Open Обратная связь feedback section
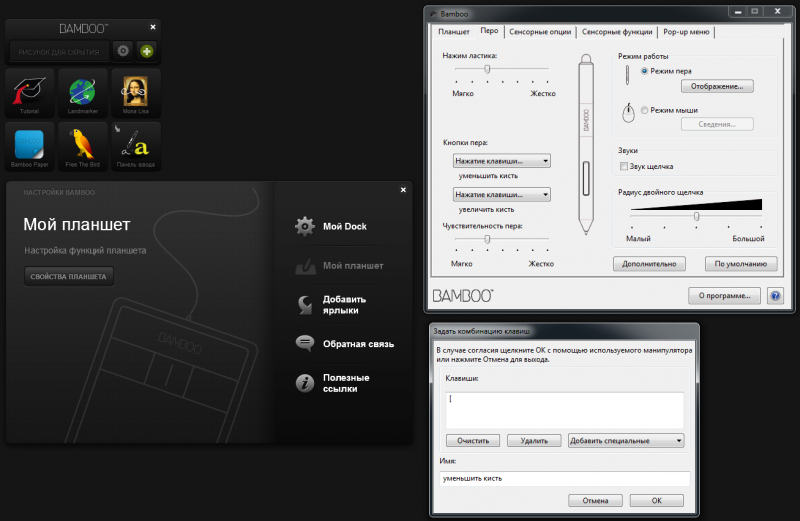Viewport: 800px width, 521px height. point(344,343)
